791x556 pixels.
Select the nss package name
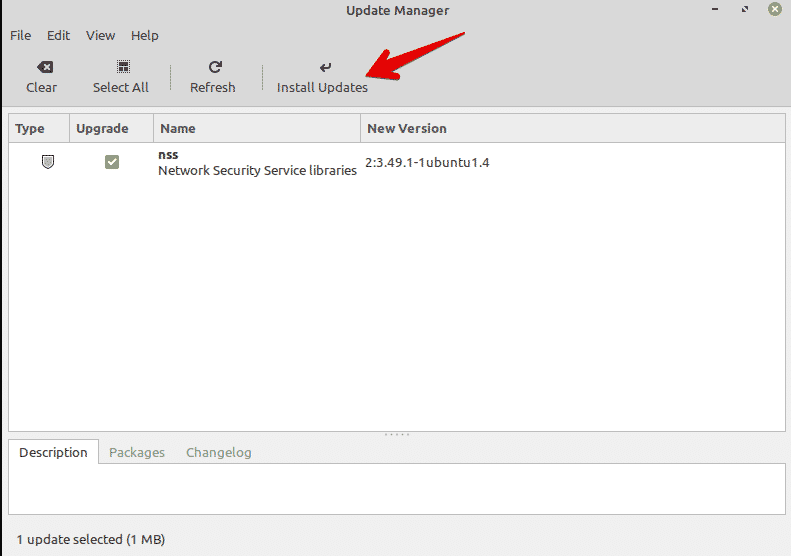(x=168, y=155)
